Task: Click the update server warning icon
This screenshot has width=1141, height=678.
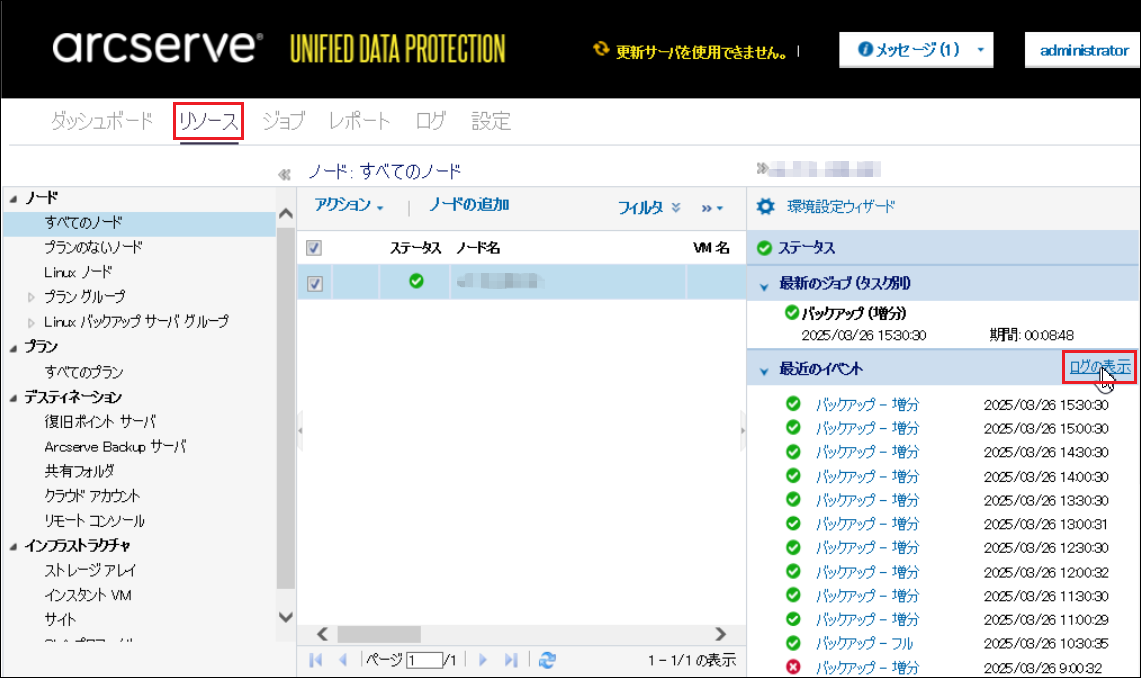Action: click(601, 49)
